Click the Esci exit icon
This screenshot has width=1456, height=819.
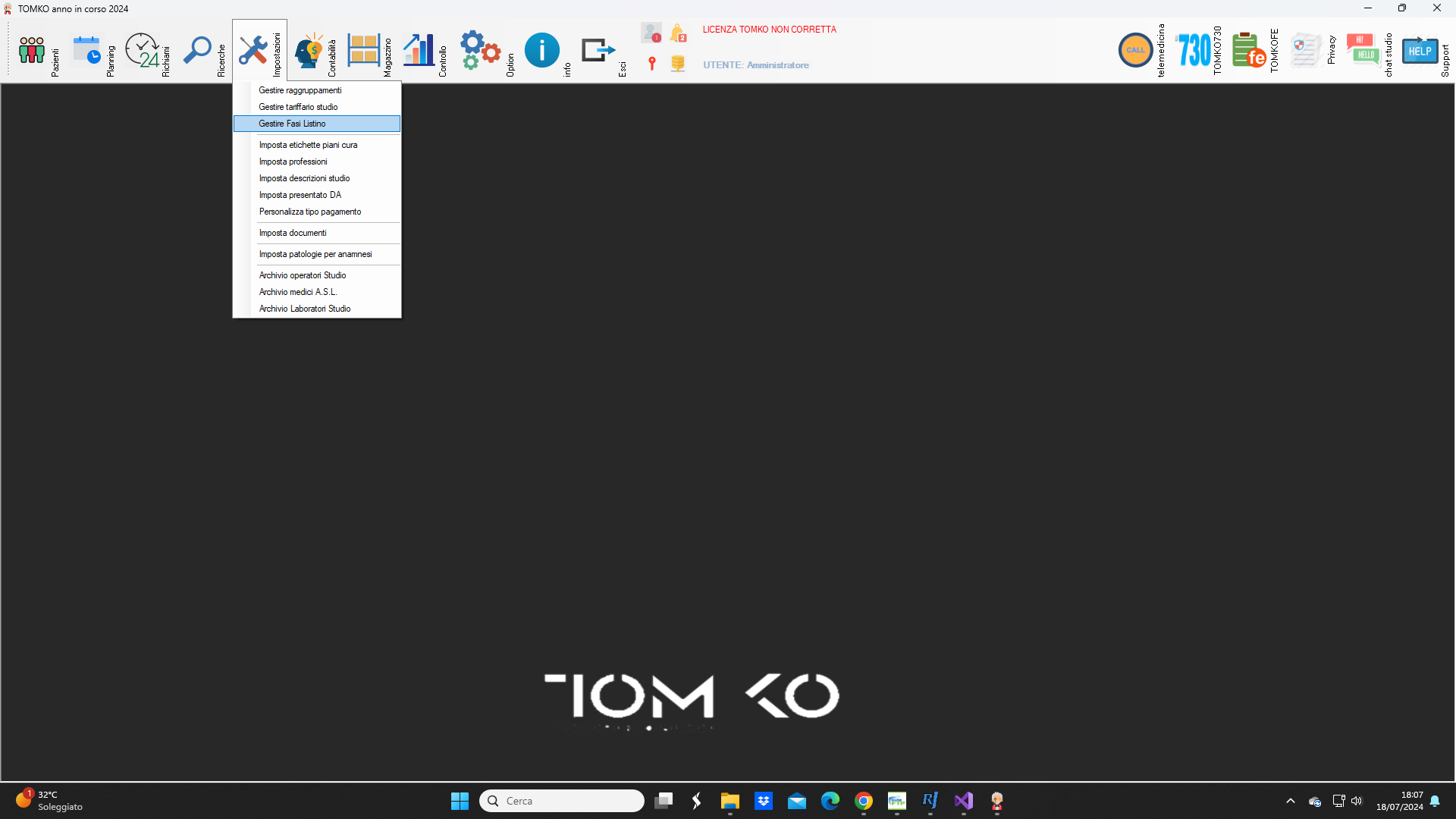coord(598,50)
